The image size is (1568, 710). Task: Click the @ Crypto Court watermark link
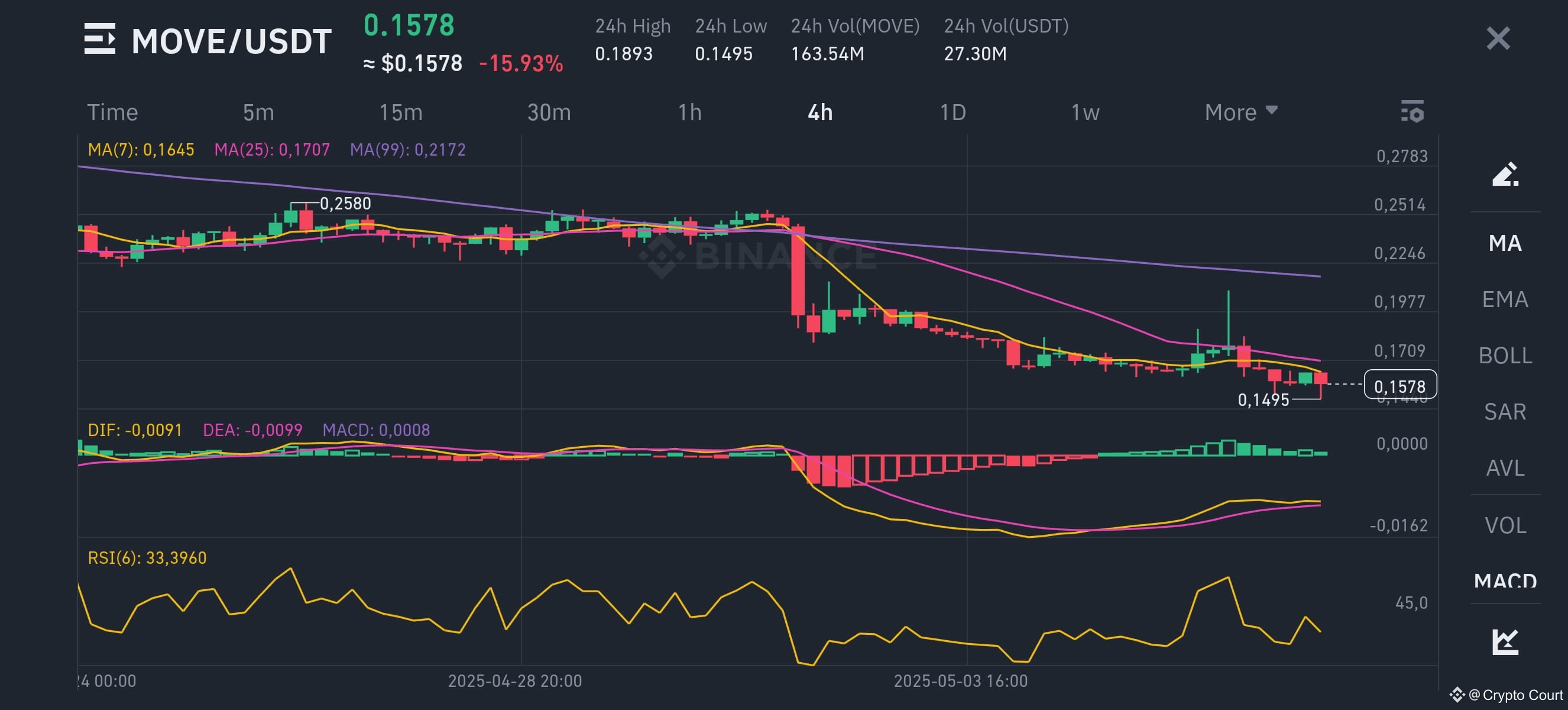(x=1507, y=695)
